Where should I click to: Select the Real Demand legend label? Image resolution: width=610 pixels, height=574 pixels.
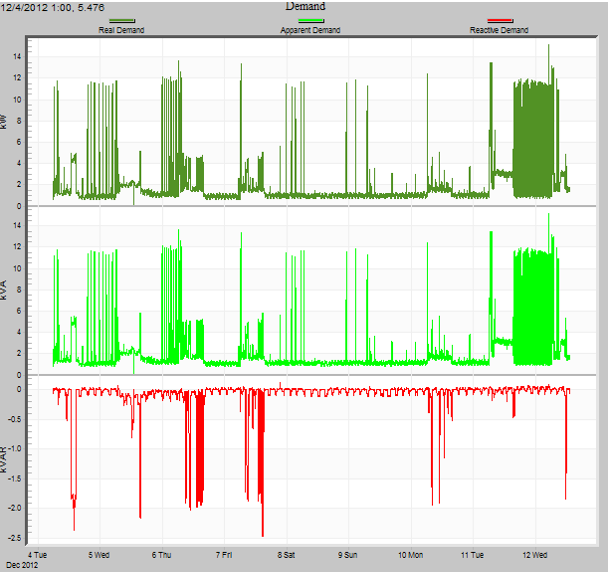coord(121,30)
